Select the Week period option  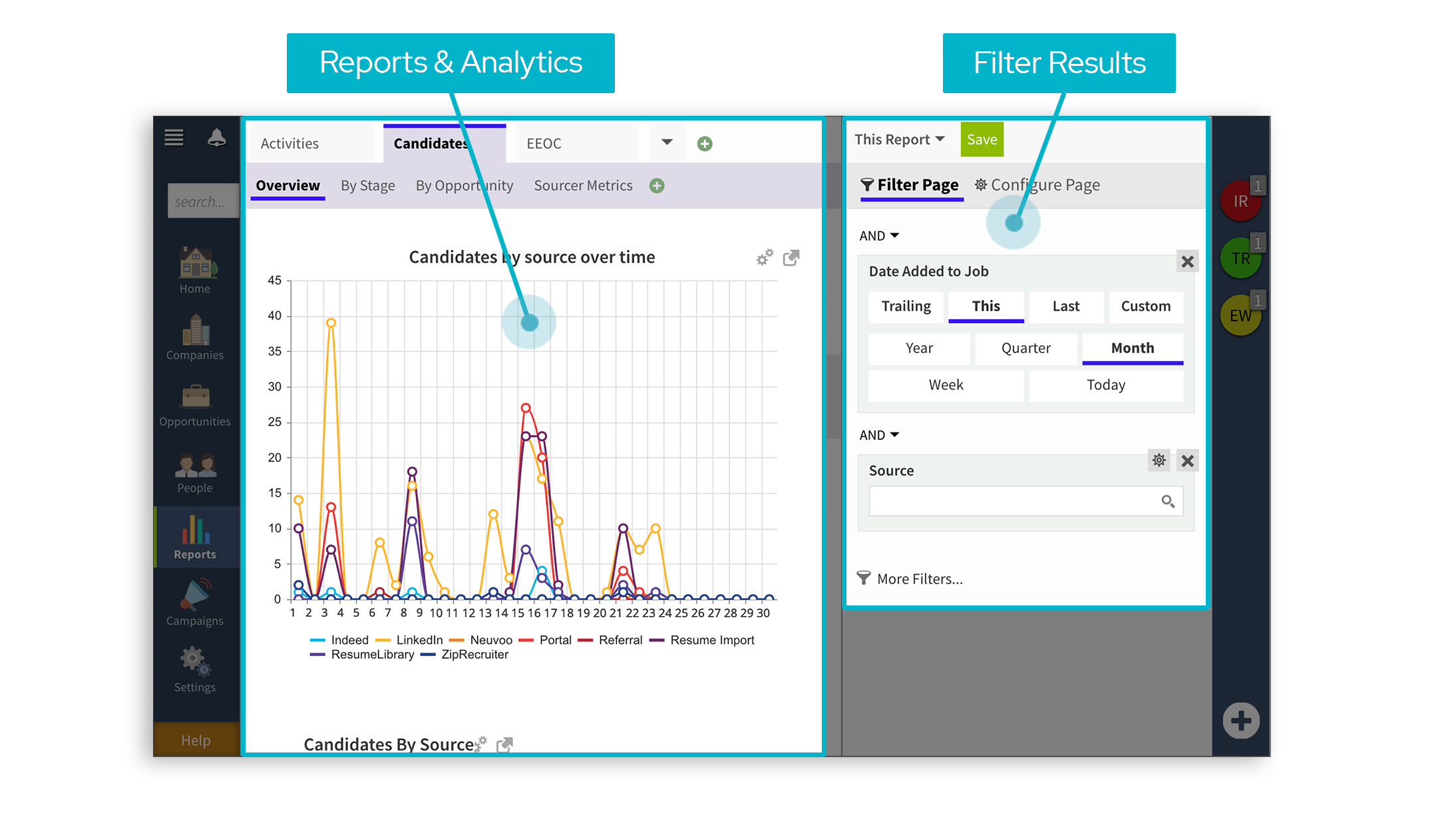point(946,385)
